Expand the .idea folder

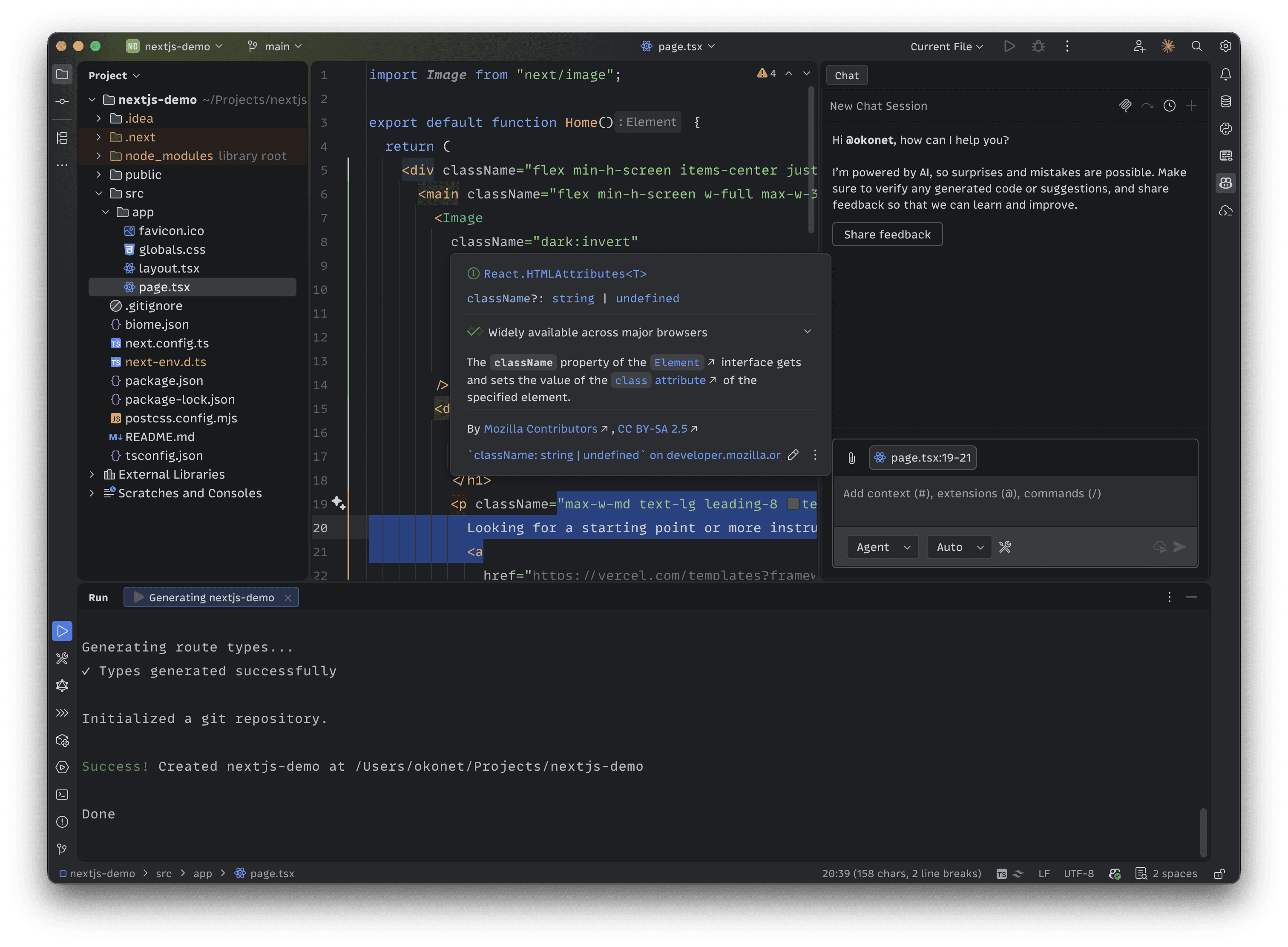click(x=99, y=118)
